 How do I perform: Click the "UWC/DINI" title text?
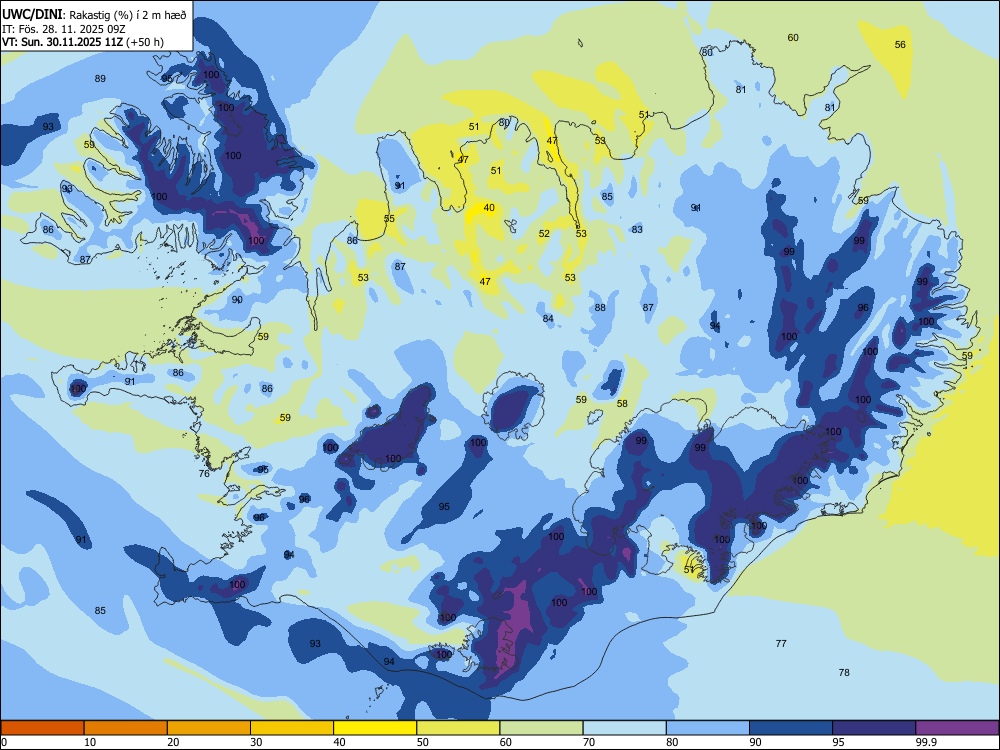tap(32, 15)
